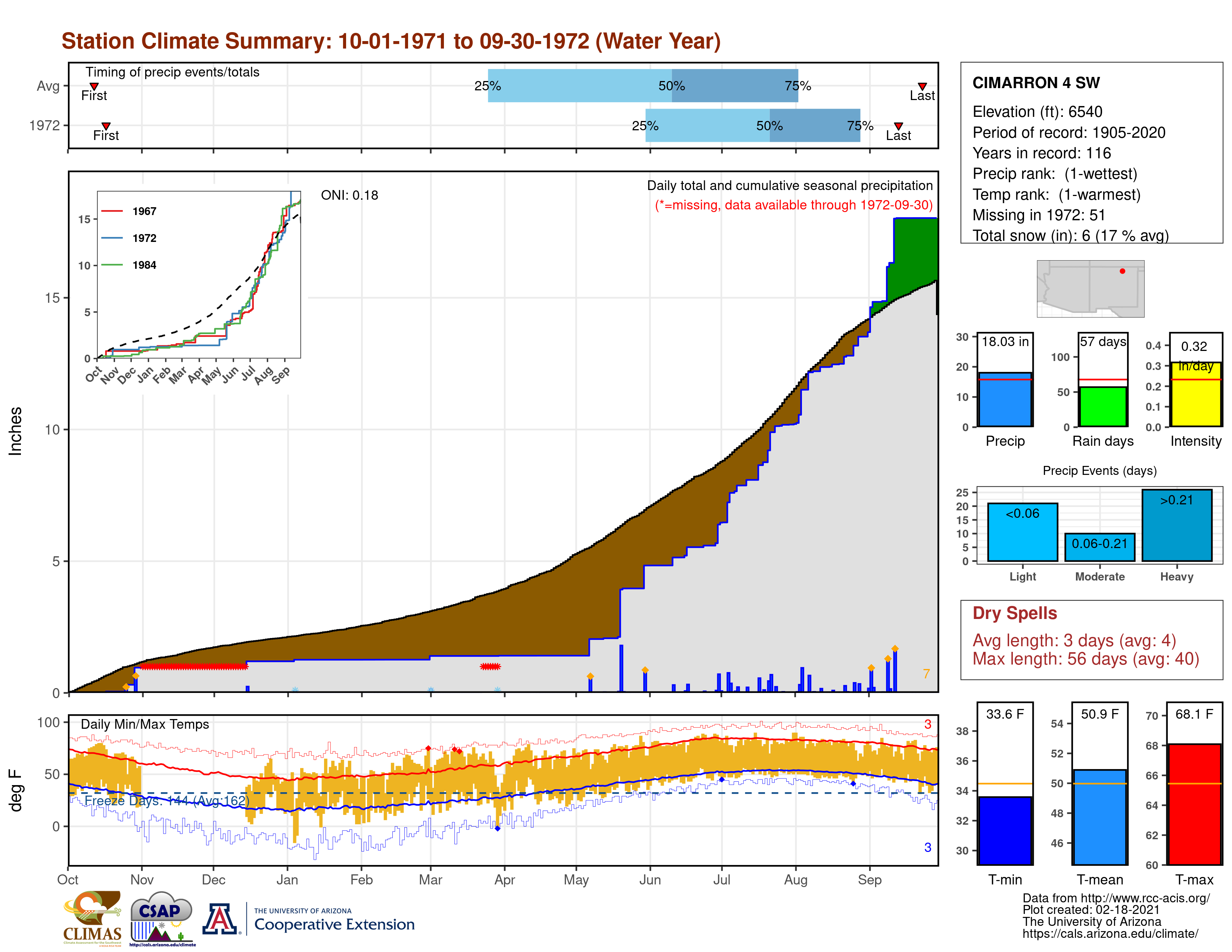Click the 1984 green legend line
This screenshot has height=952, width=1232.
pos(112,265)
